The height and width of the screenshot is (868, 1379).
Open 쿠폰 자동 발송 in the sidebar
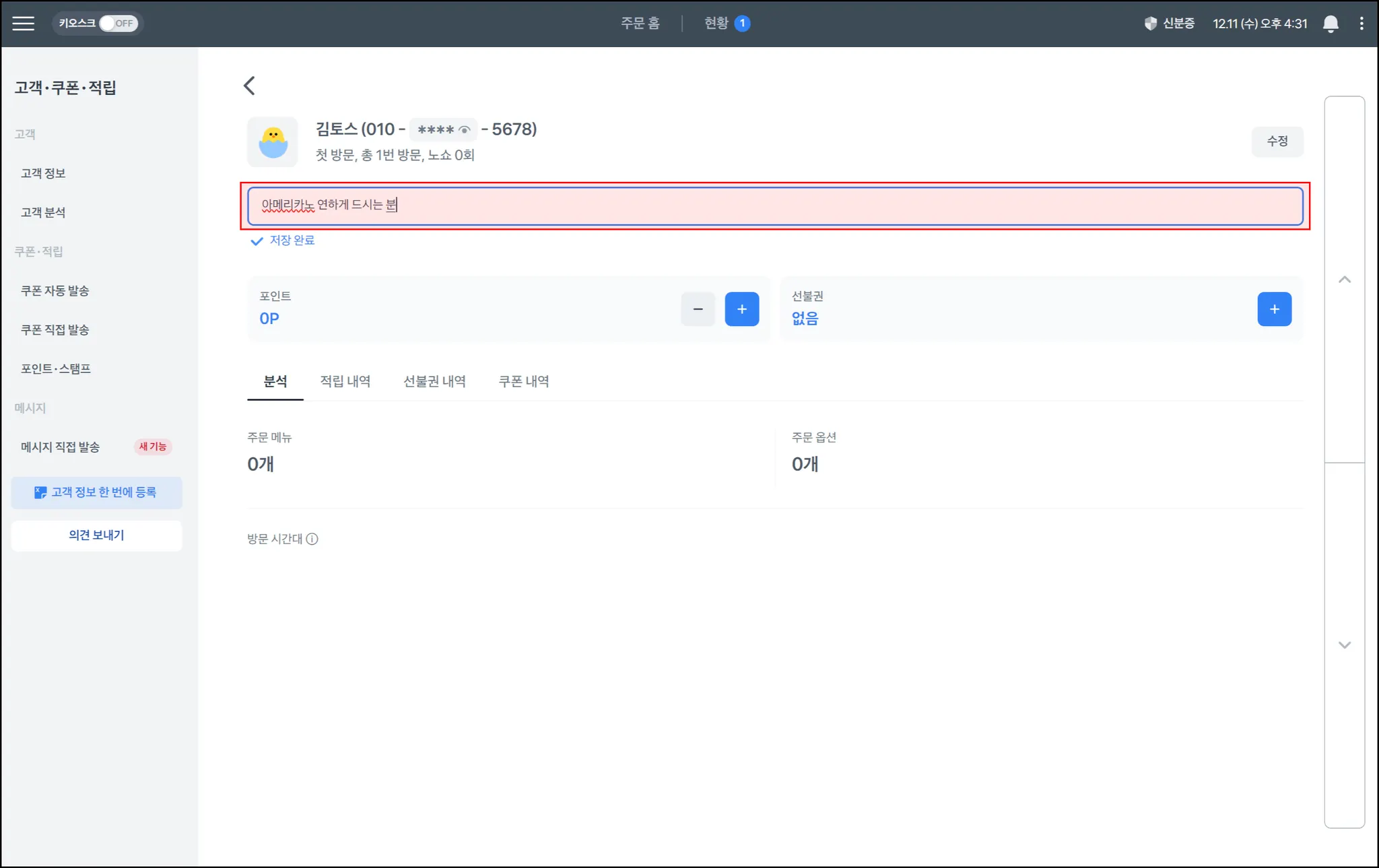(x=55, y=291)
